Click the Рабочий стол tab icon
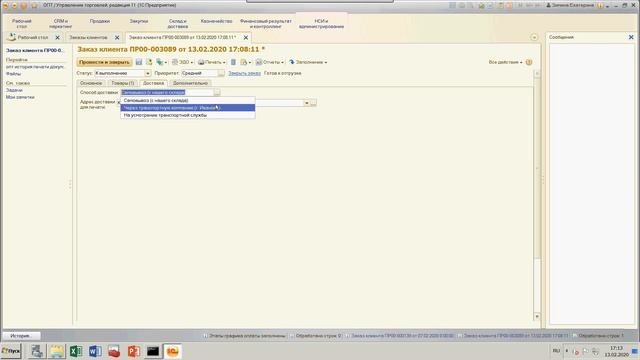This screenshot has height=360, width=640. tap(11, 37)
